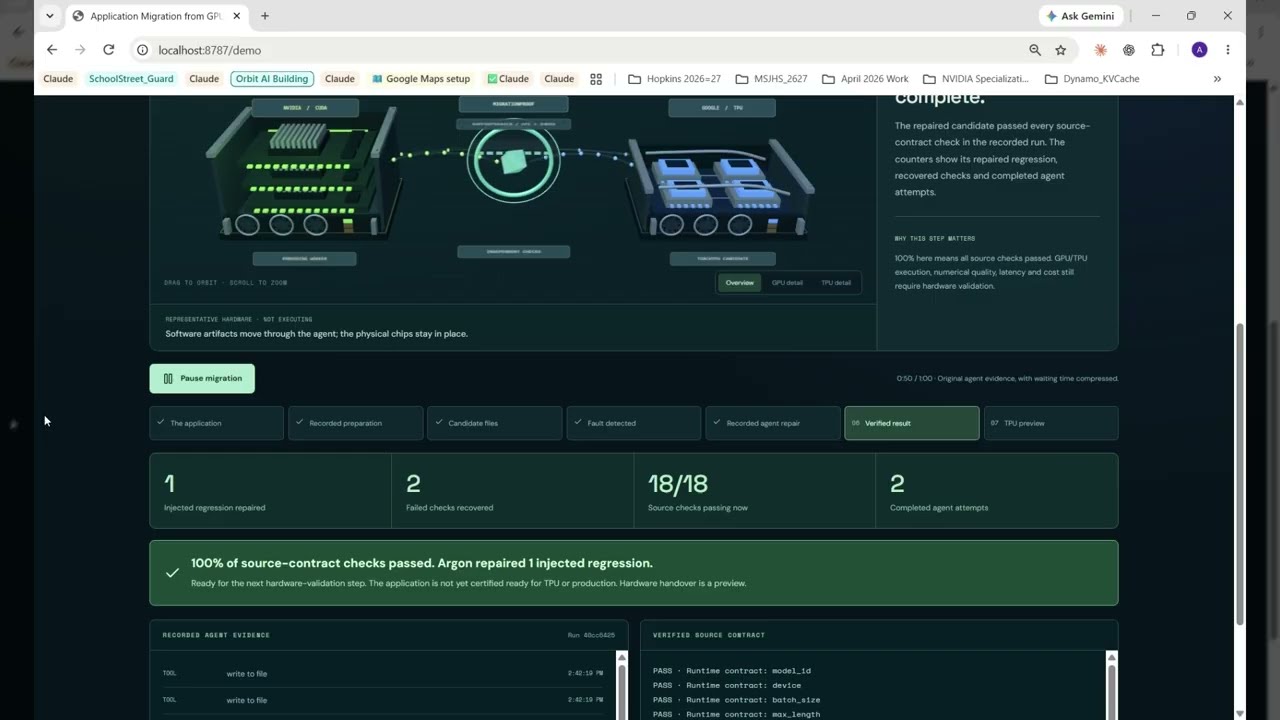This screenshot has width=1280, height=720.
Task: Click the Failed checks recovered counter
Action: tap(512, 491)
